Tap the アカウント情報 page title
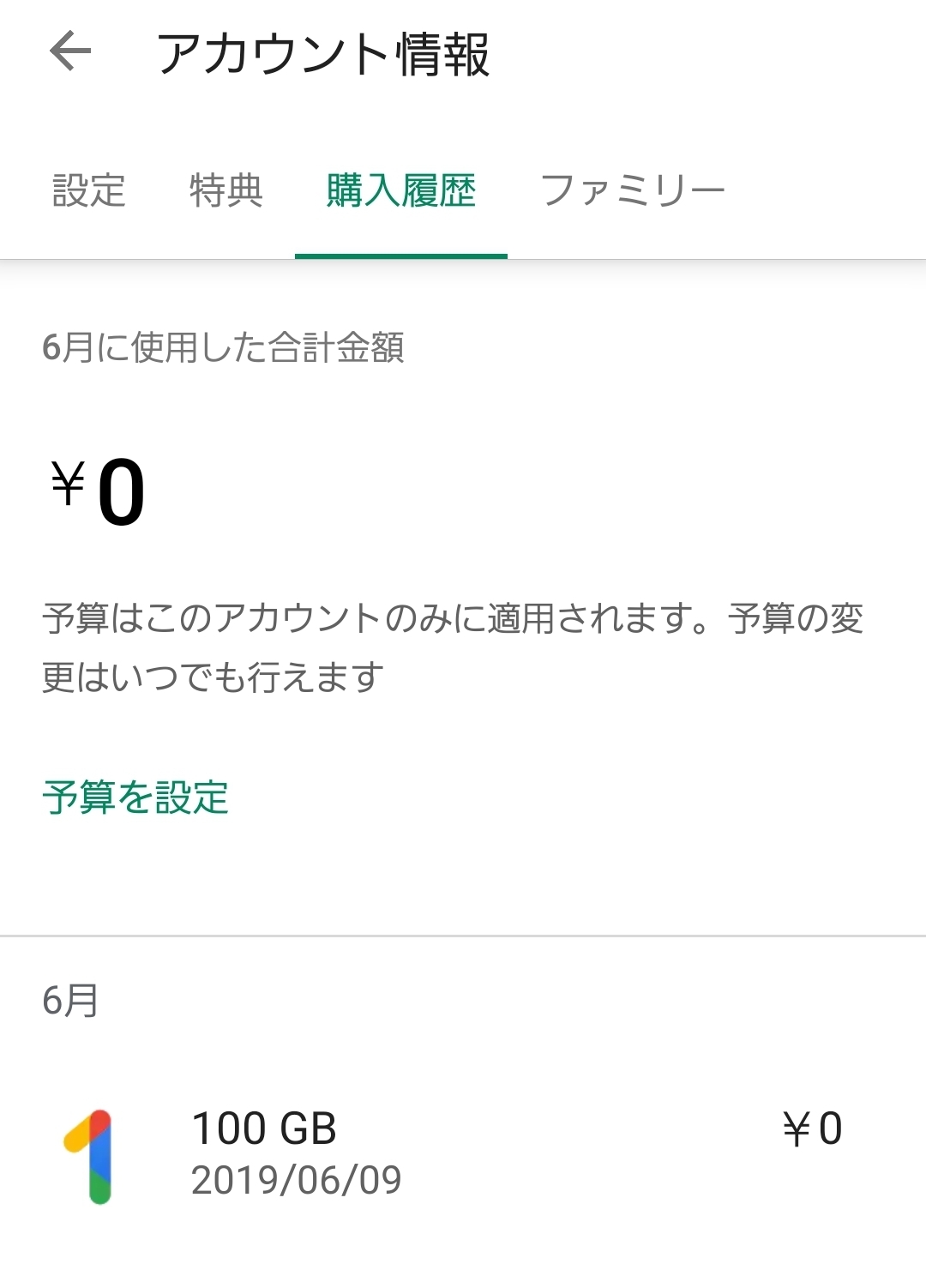926x1288 pixels. pyautogui.click(x=323, y=54)
